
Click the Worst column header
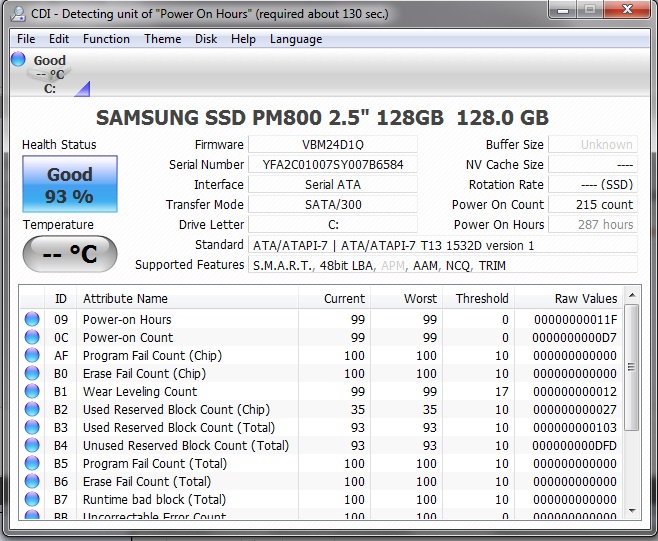click(x=407, y=298)
